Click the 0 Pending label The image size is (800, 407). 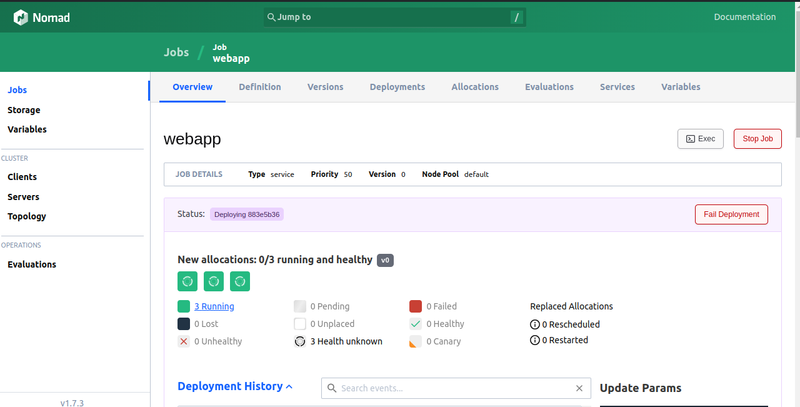330,306
